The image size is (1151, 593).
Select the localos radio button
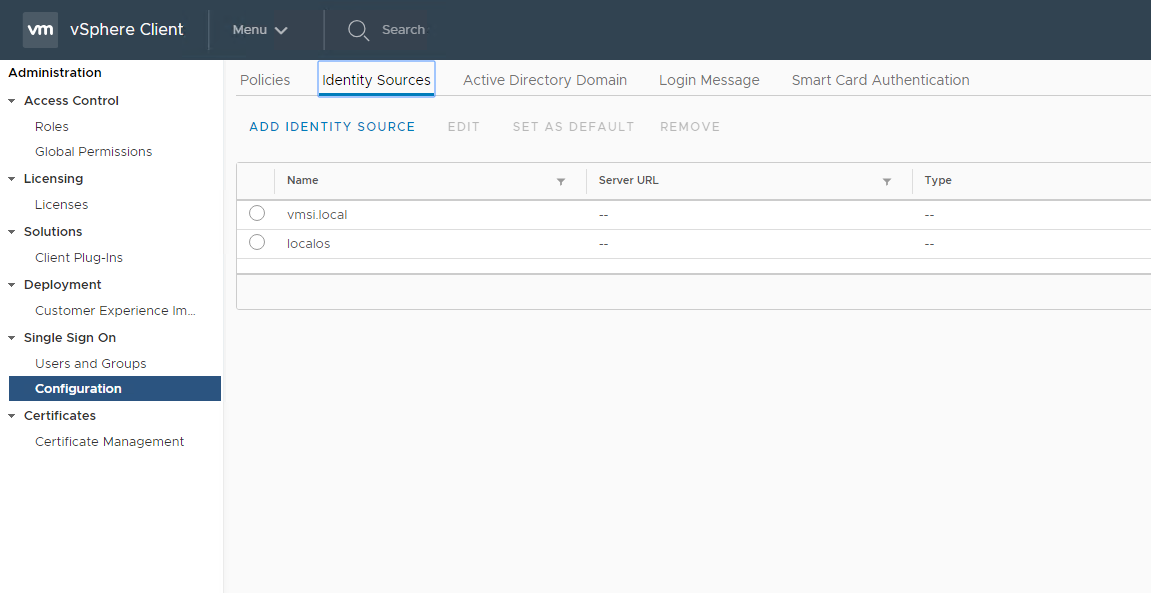(x=257, y=242)
